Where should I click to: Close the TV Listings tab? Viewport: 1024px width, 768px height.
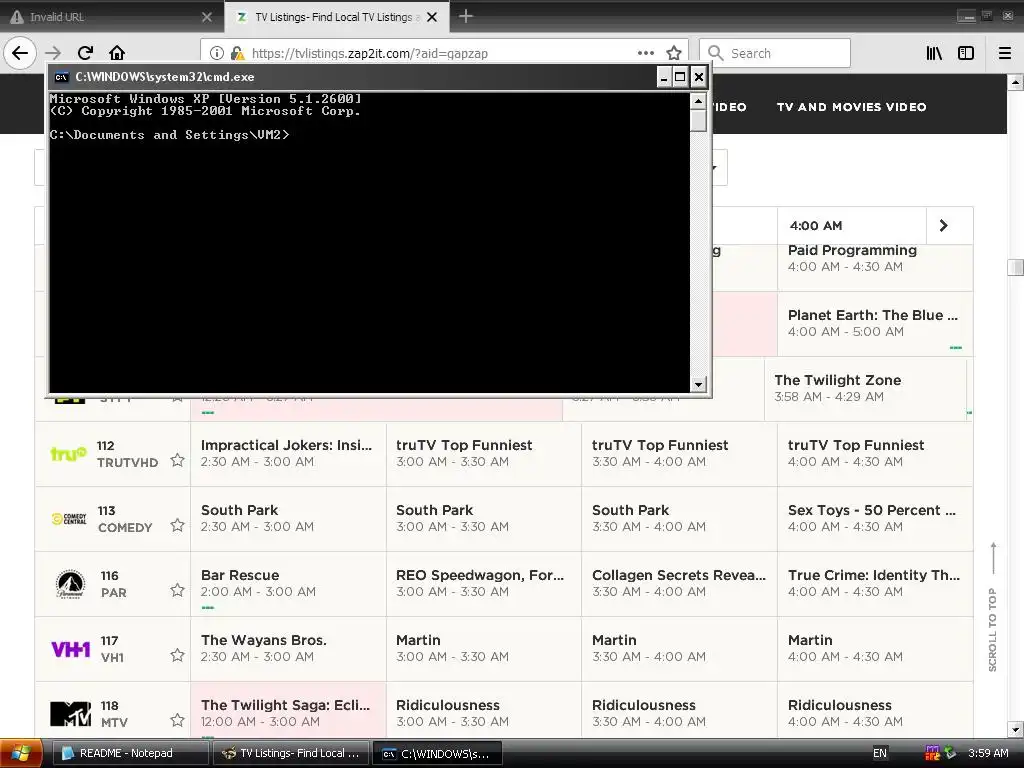coord(432,17)
